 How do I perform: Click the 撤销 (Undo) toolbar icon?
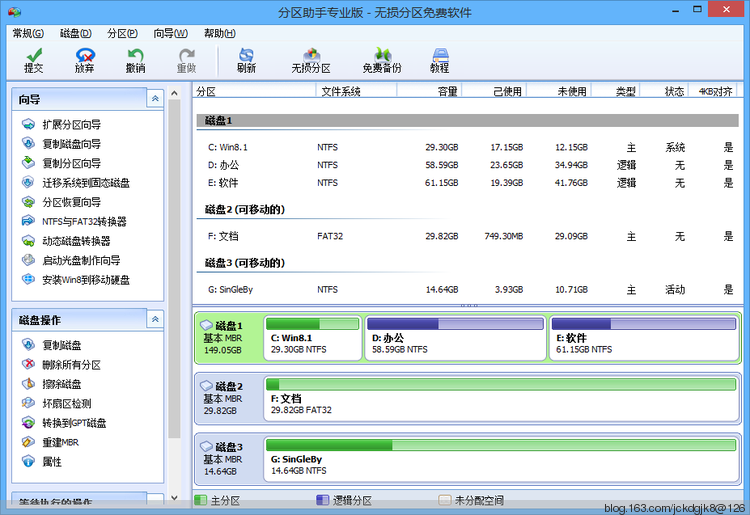coord(135,60)
